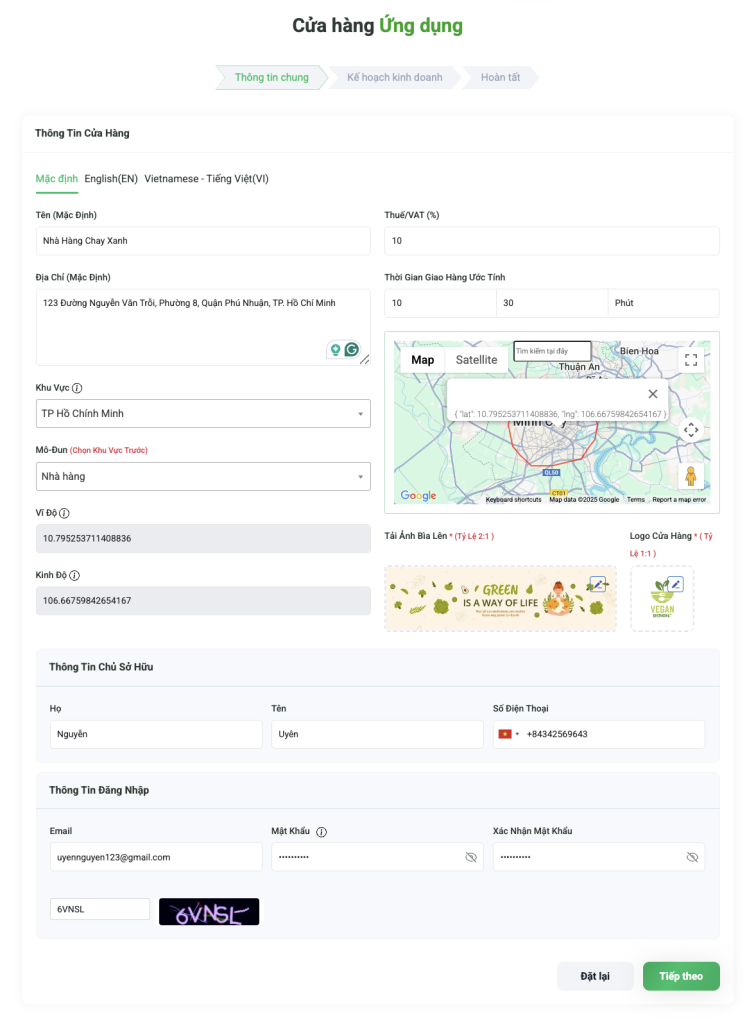Click the Tiếp theo button
The height and width of the screenshot is (1024, 756).
click(x=681, y=976)
